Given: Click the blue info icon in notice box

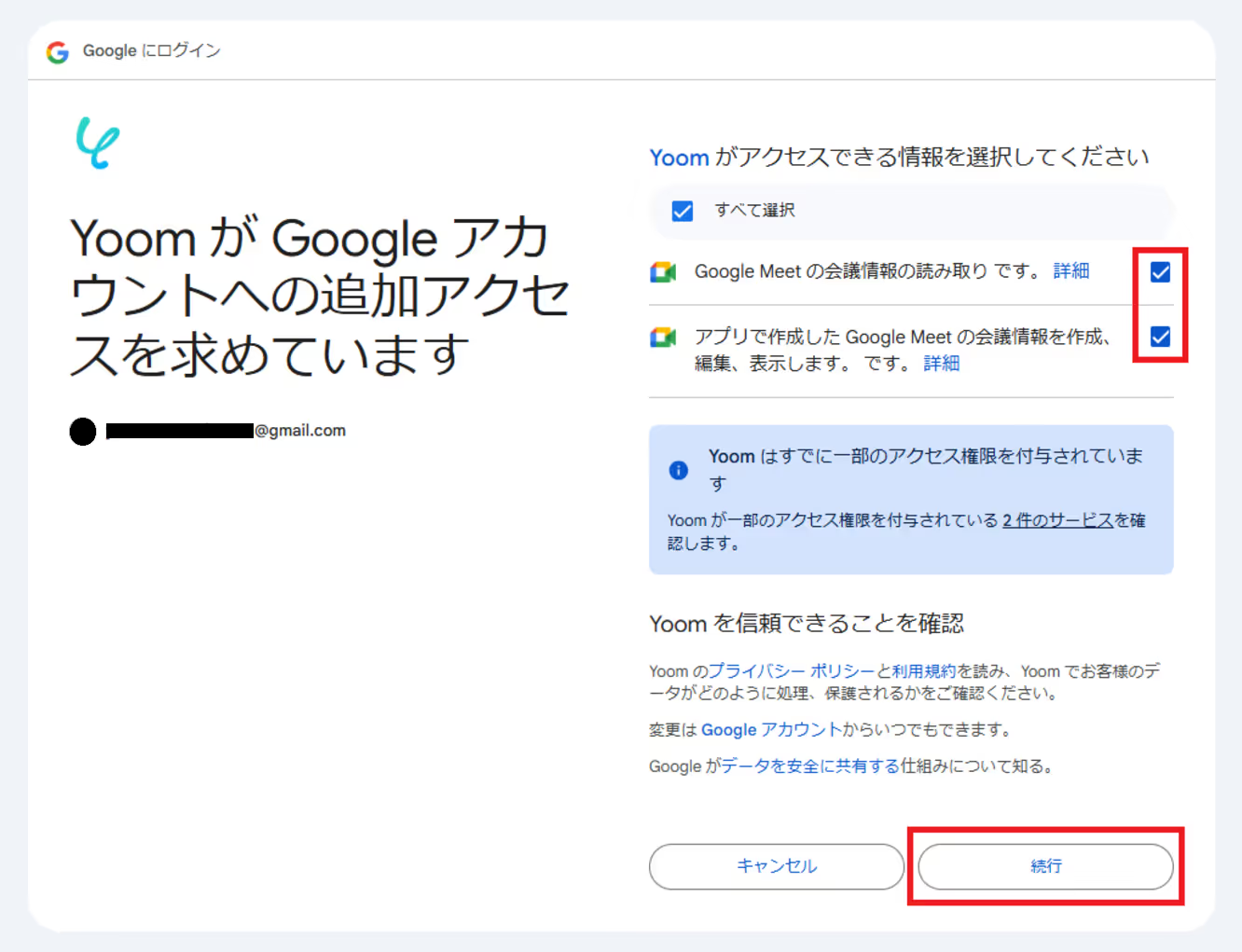Looking at the screenshot, I should pyautogui.click(x=679, y=470).
